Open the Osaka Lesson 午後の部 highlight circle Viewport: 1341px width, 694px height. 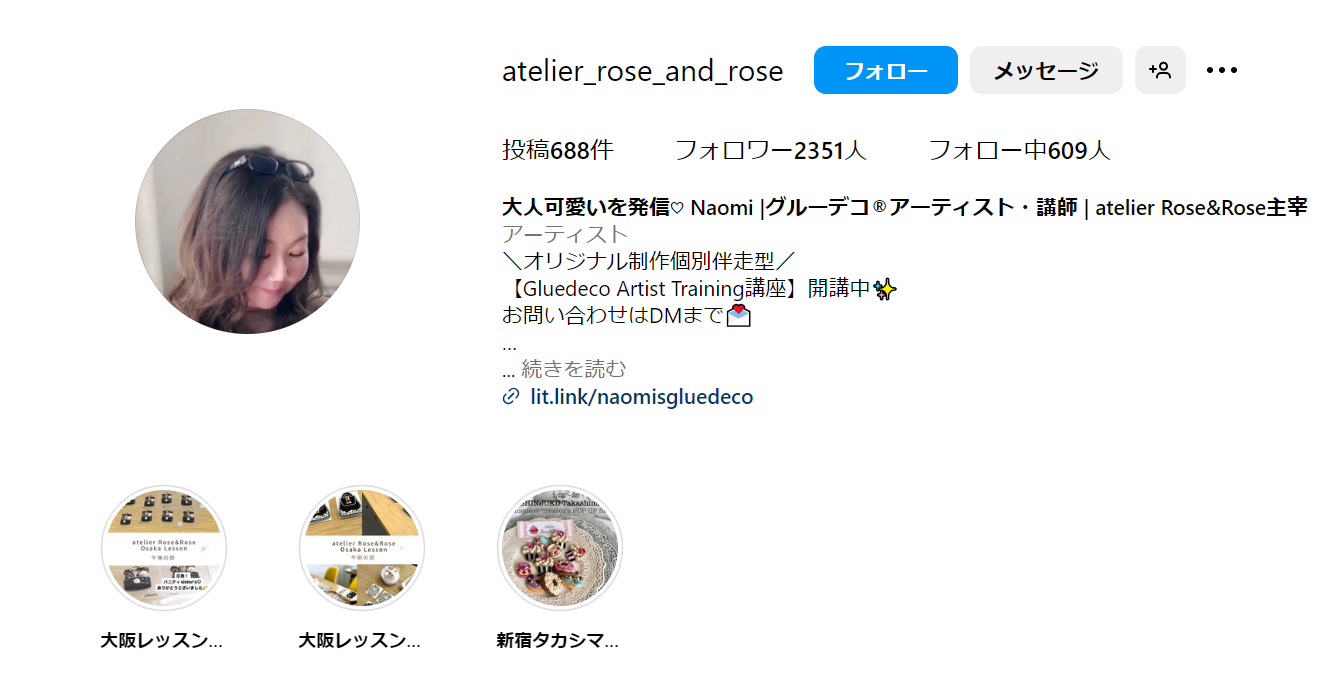tap(164, 548)
